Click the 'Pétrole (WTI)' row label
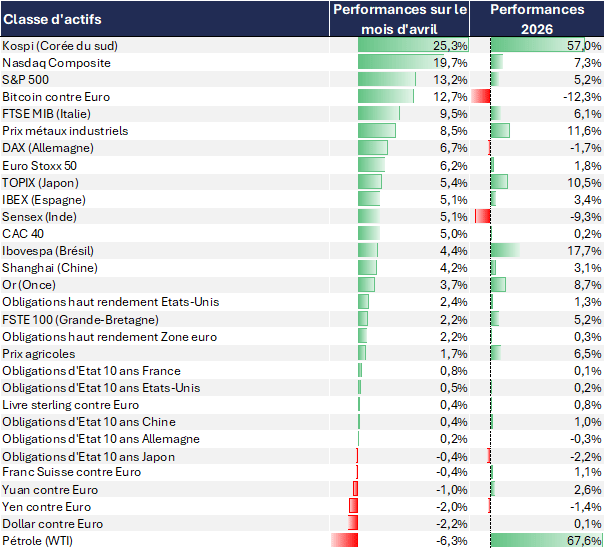605x550 pixels. (37, 540)
